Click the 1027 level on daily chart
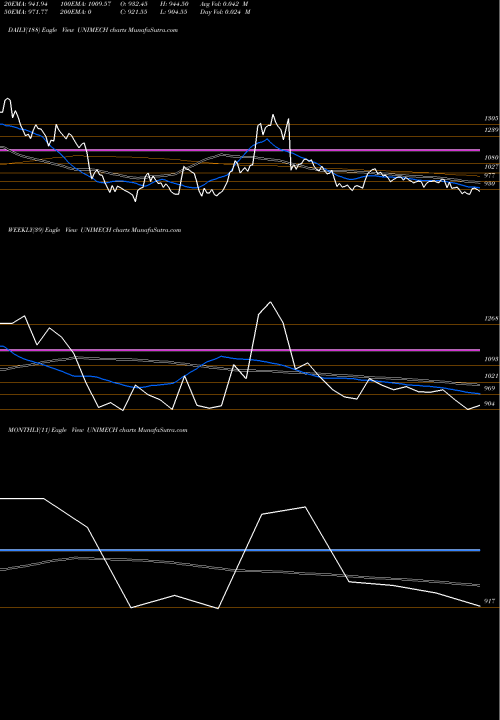The image size is (500, 720). click(491, 167)
